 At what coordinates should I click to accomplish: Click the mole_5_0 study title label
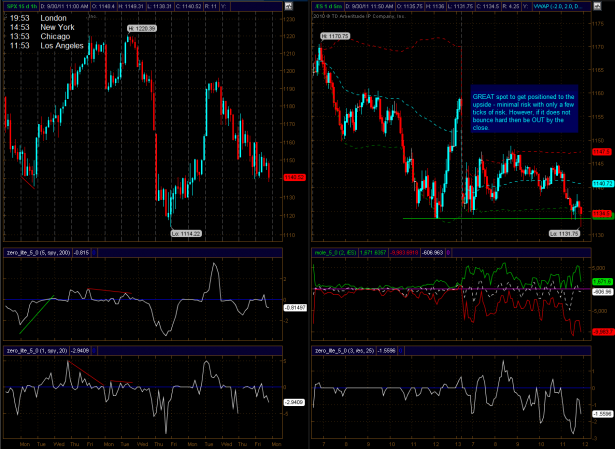point(335,253)
